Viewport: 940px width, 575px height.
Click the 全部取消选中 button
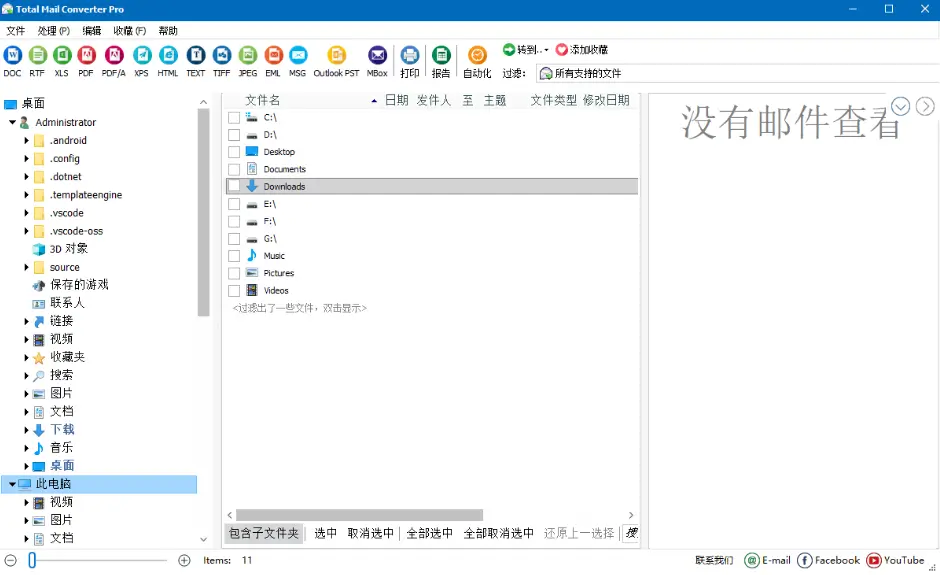click(x=498, y=533)
